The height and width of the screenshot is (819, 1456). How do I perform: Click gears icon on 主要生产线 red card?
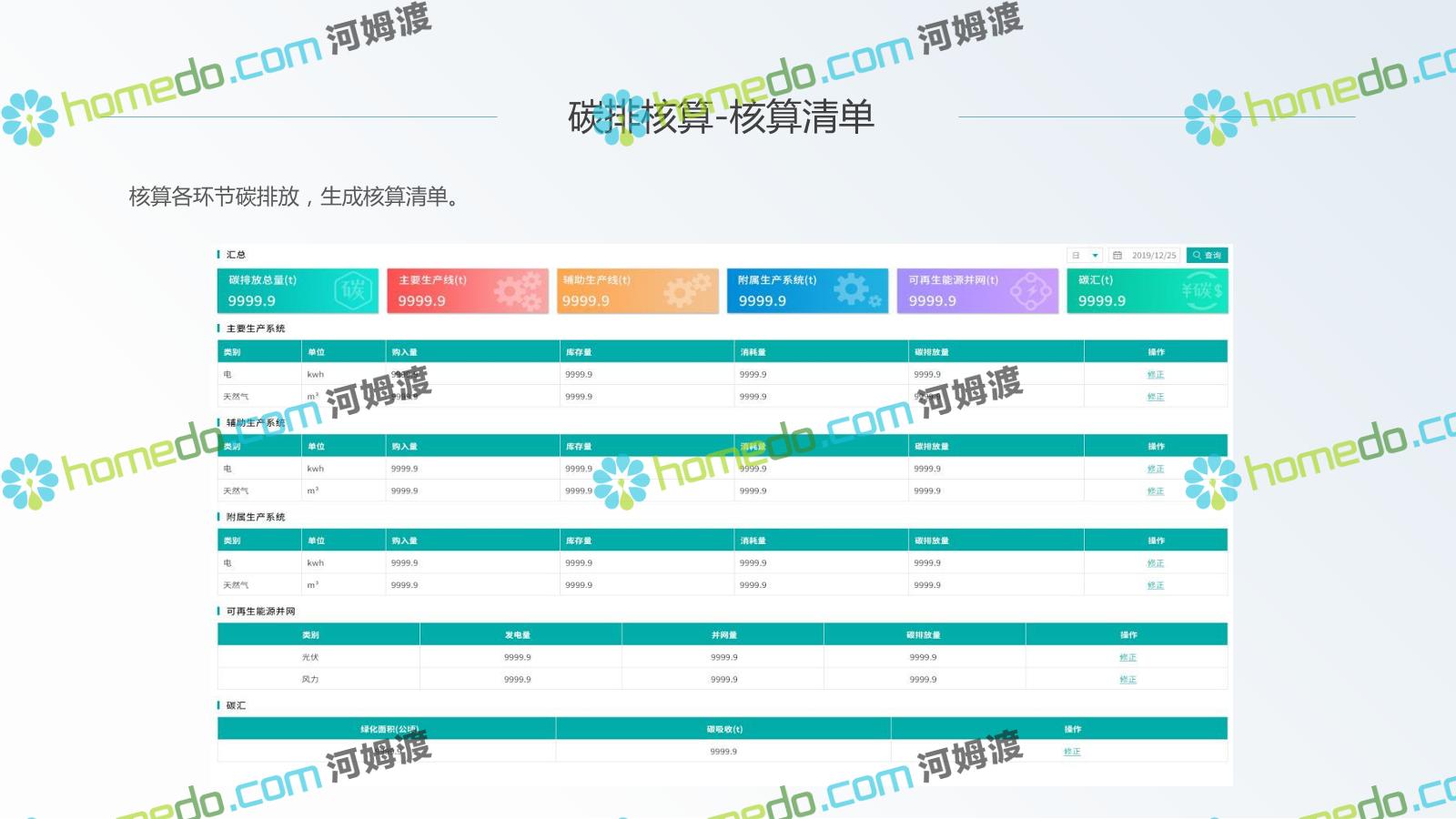(x=518, y=291)
